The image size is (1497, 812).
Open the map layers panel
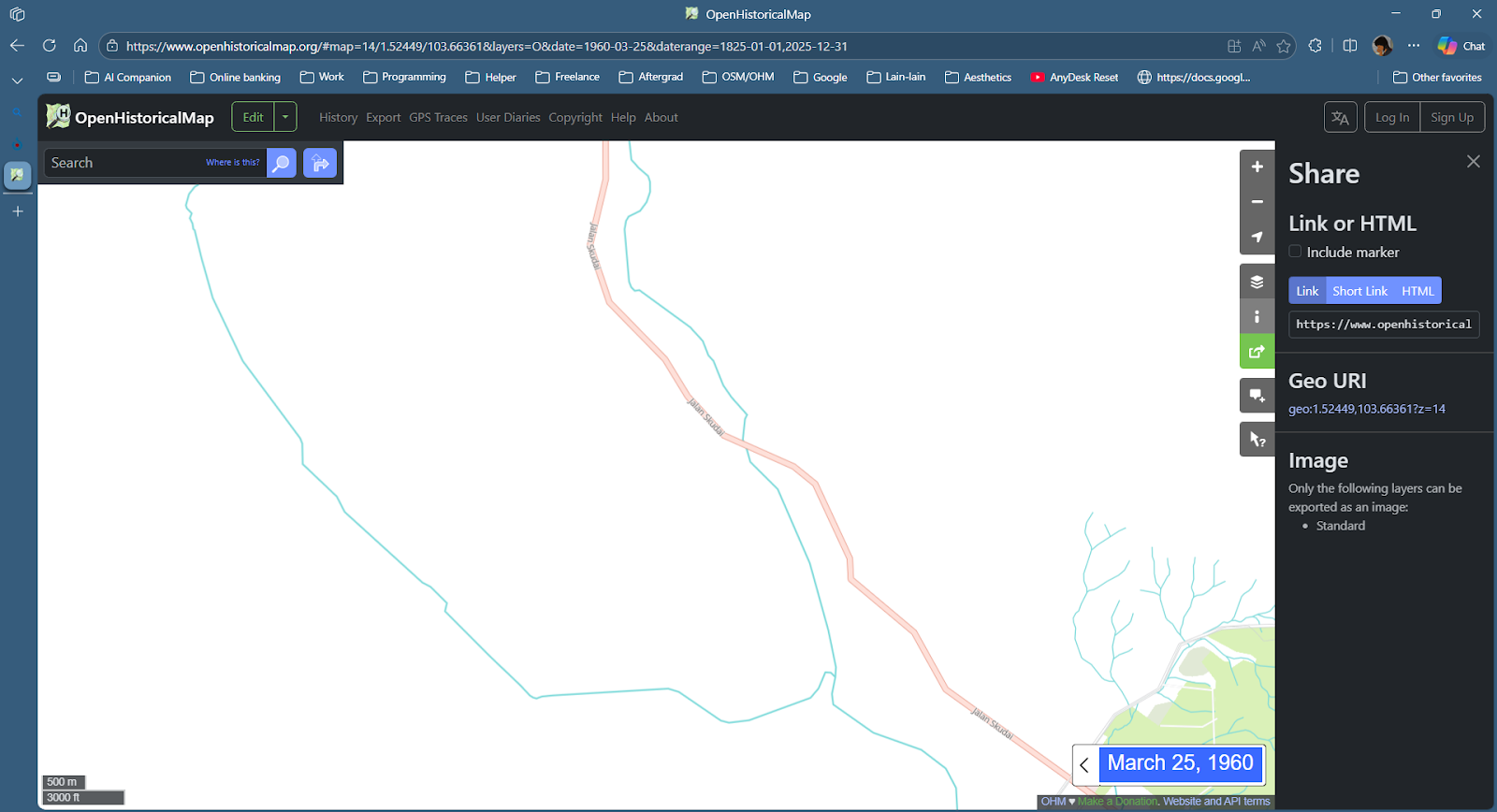1257,282
